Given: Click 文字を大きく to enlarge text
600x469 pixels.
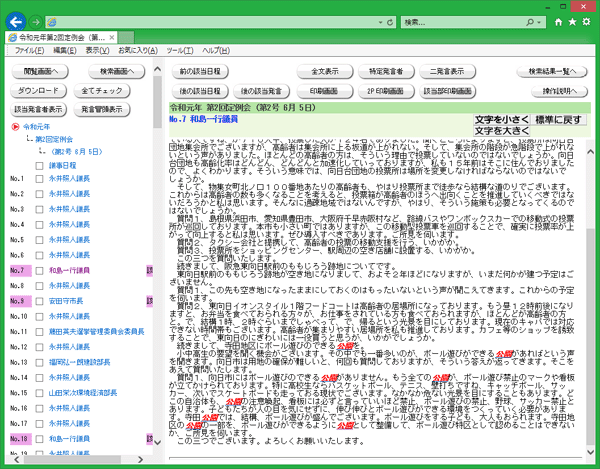Looking at the screenshot, I should 502,131.
